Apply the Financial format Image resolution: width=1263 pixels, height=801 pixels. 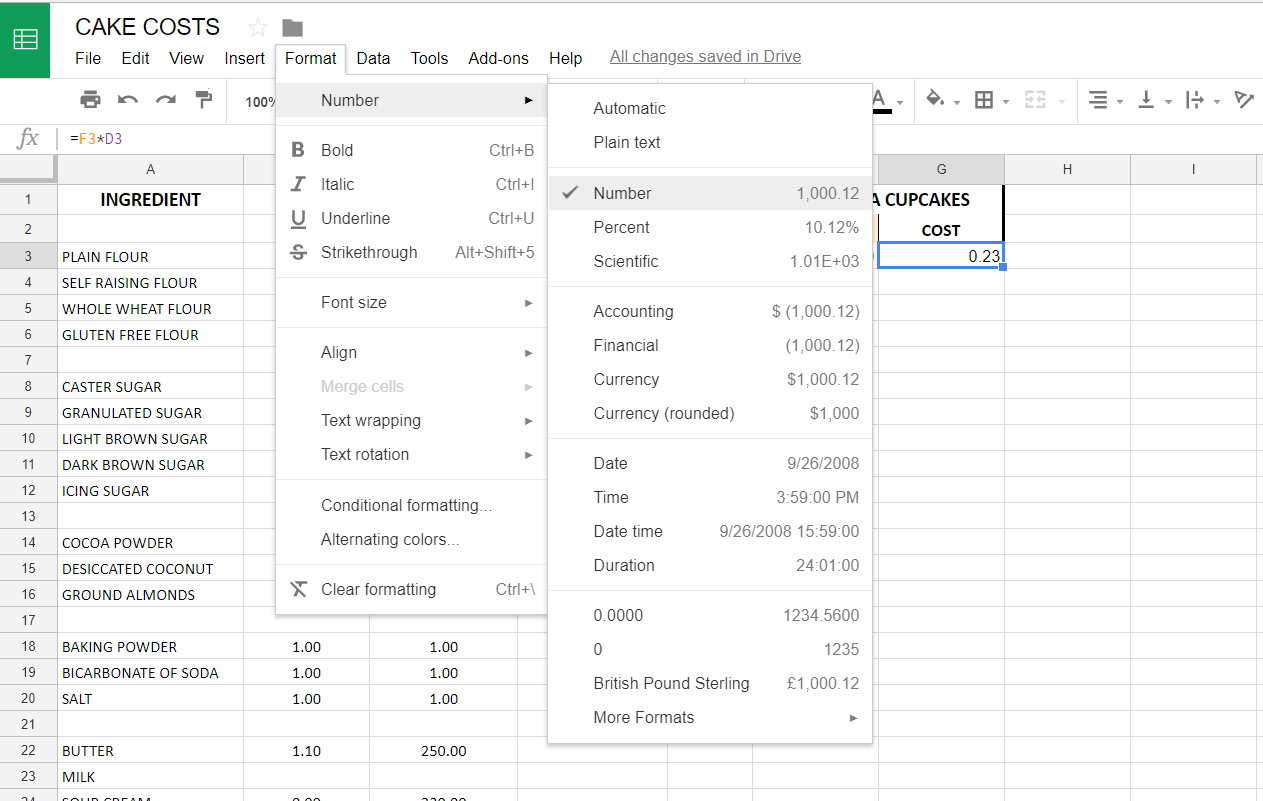tap(710, 345)
